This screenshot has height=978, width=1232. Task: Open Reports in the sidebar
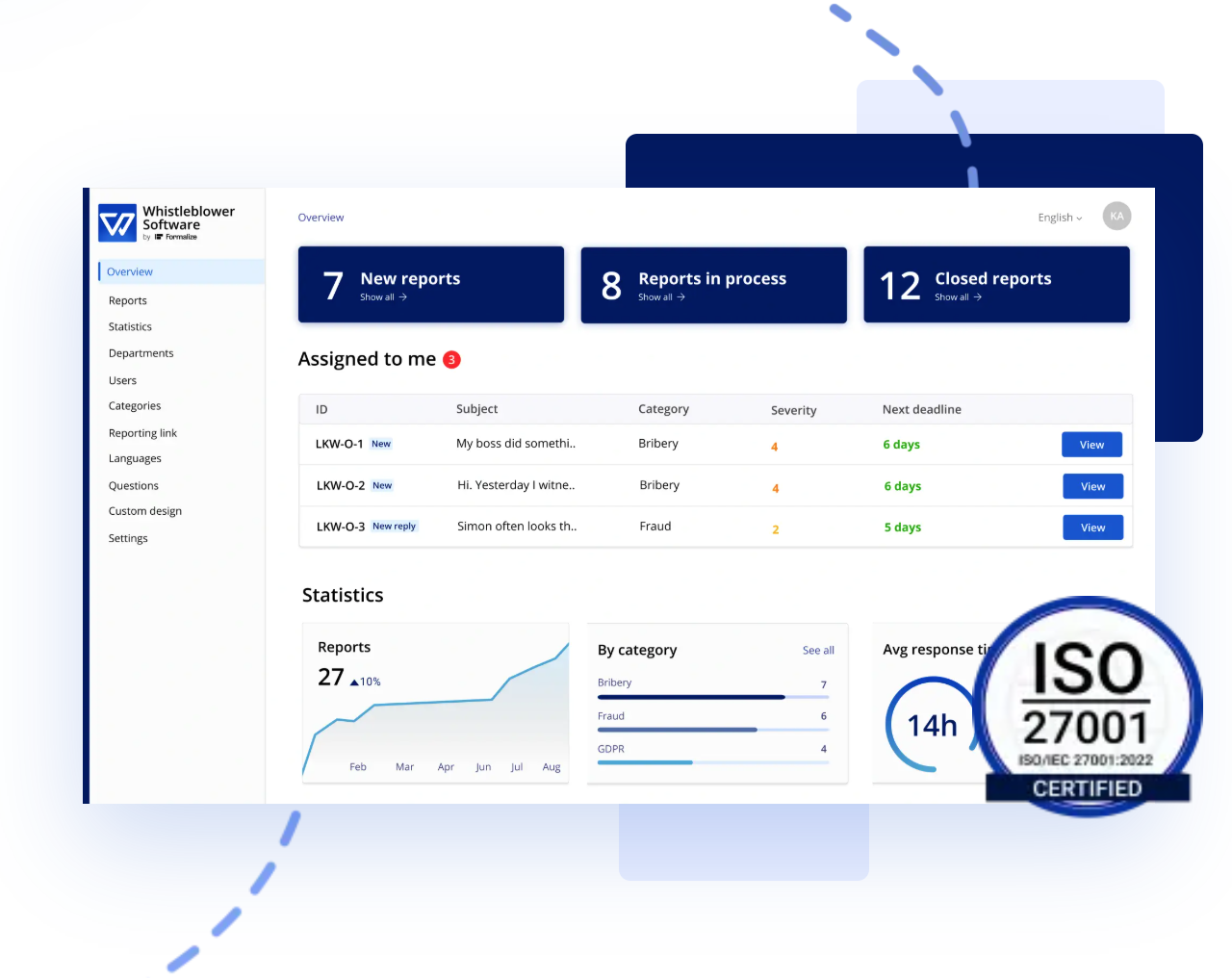coord(128,301)
